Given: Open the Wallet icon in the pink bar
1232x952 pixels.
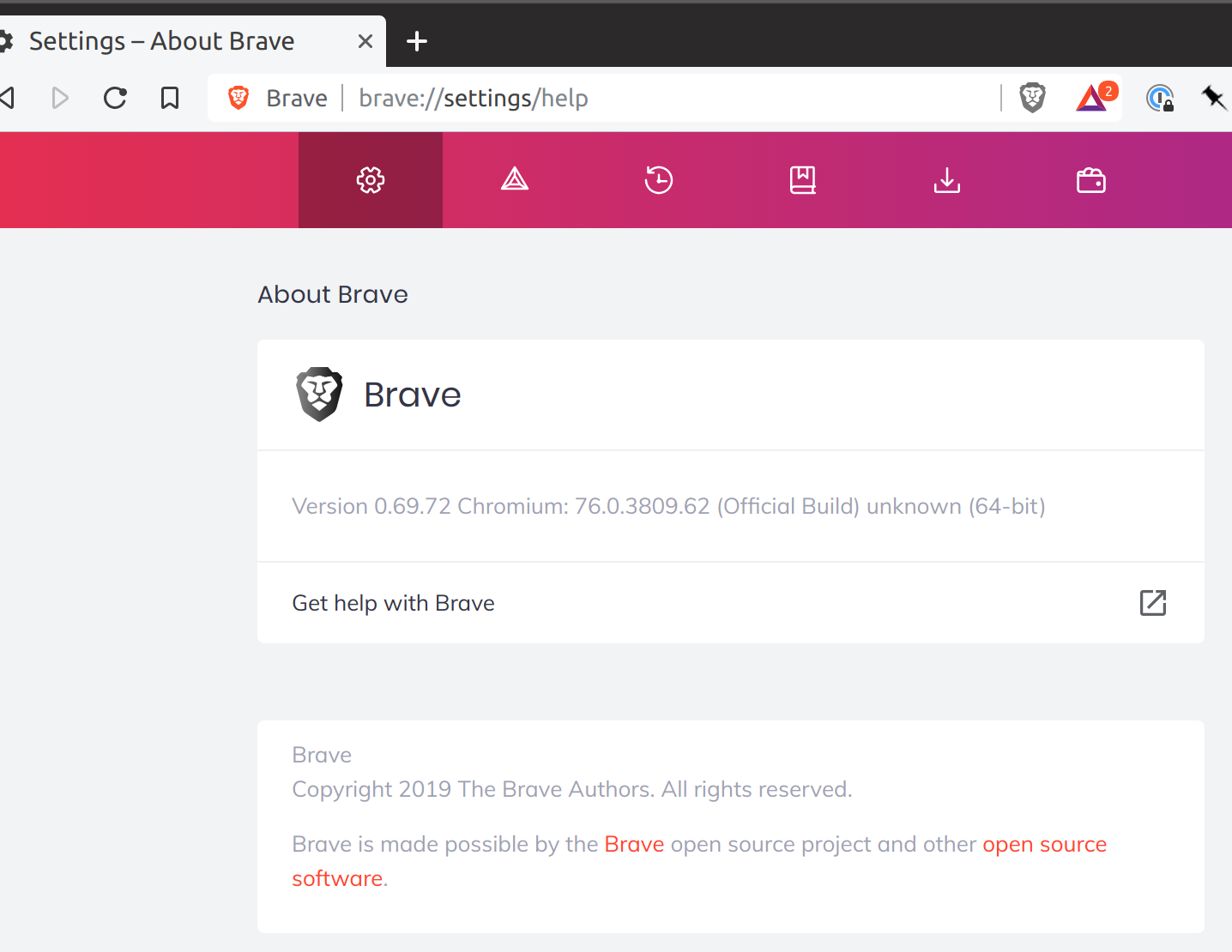Looking at the screenshot, I should 1091,180.
